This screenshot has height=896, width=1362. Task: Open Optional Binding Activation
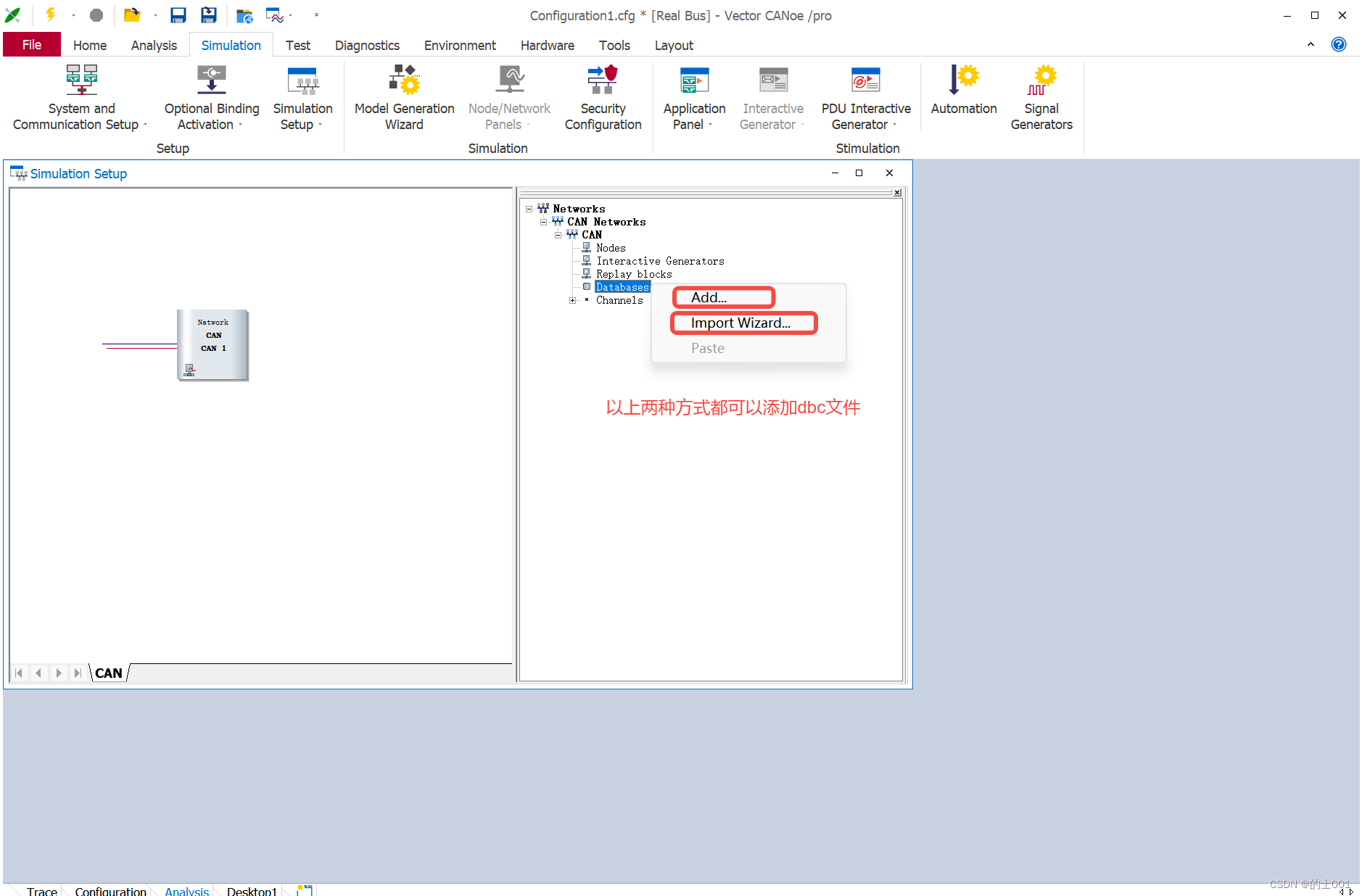(x=211, y=98)
